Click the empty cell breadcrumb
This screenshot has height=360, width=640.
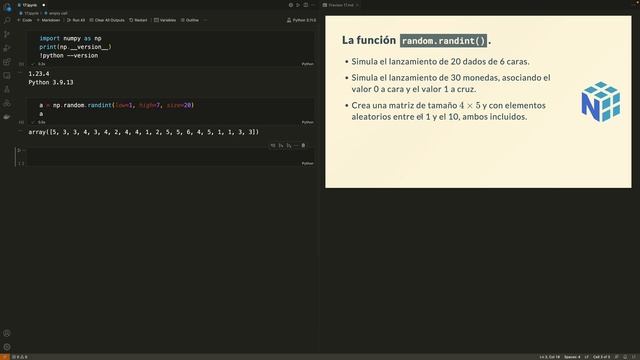pyautogui.click(x=56, y=13)
